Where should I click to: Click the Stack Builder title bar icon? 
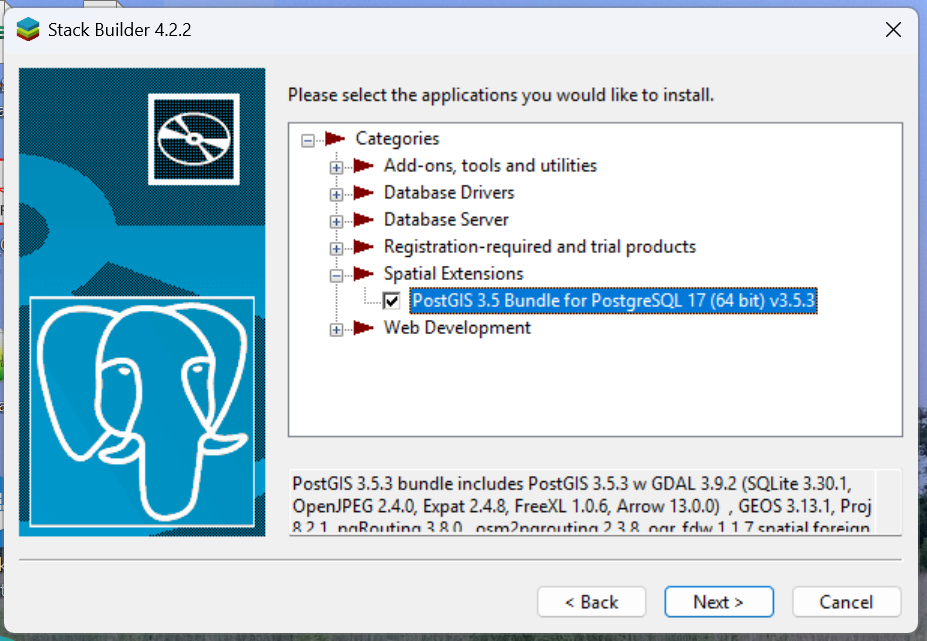[27, 29]
